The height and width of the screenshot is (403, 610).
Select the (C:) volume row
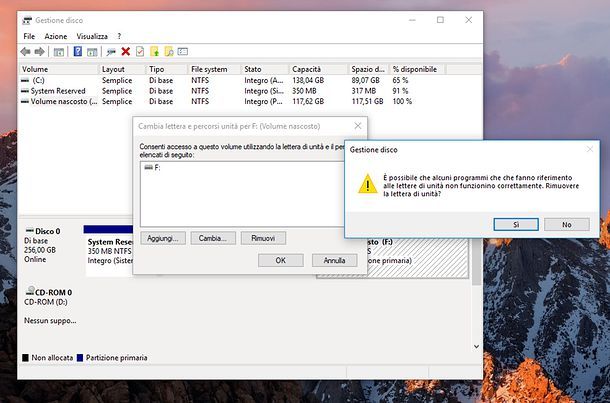(233, 81)
